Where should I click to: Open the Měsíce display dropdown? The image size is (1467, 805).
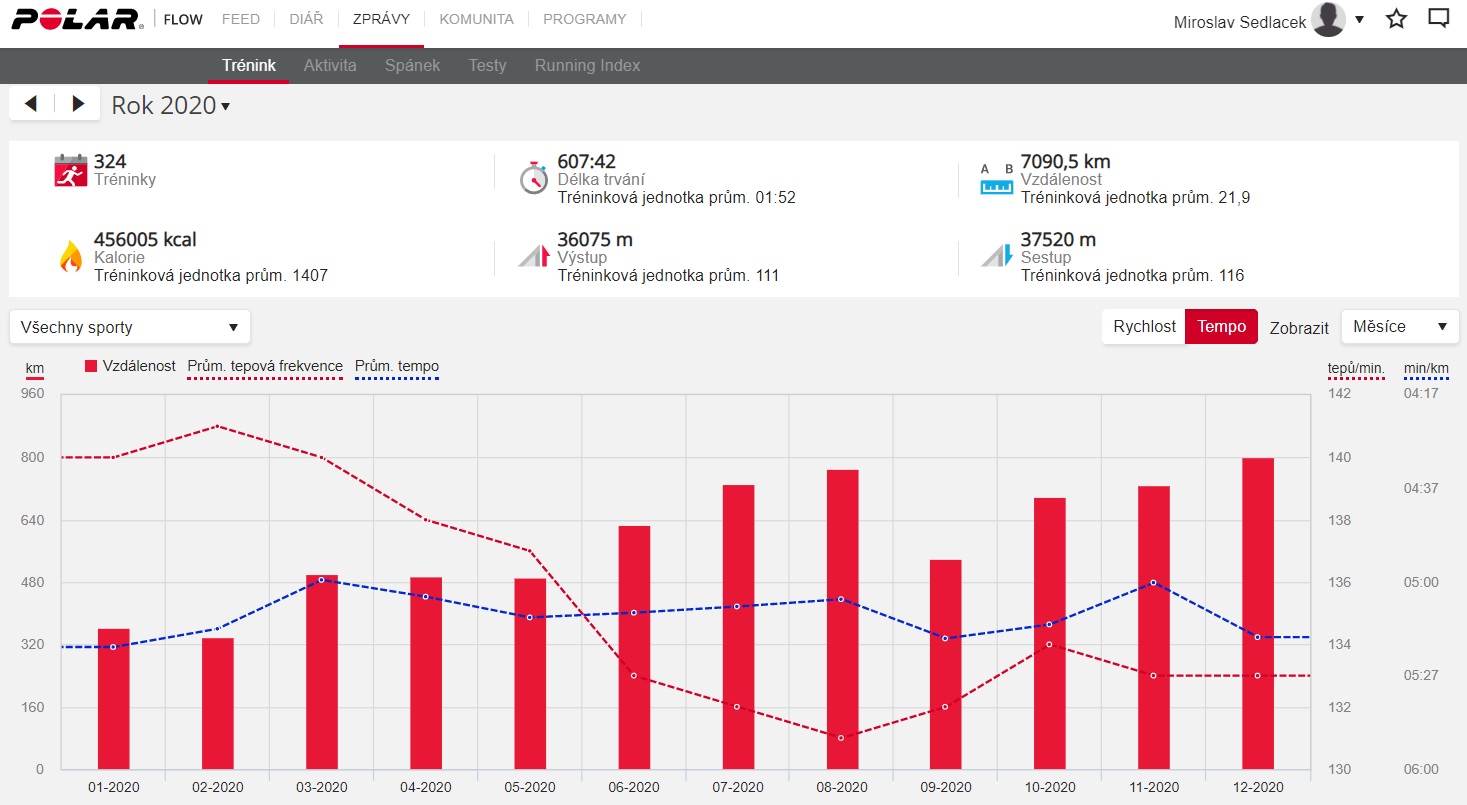tap(1400, 327)
